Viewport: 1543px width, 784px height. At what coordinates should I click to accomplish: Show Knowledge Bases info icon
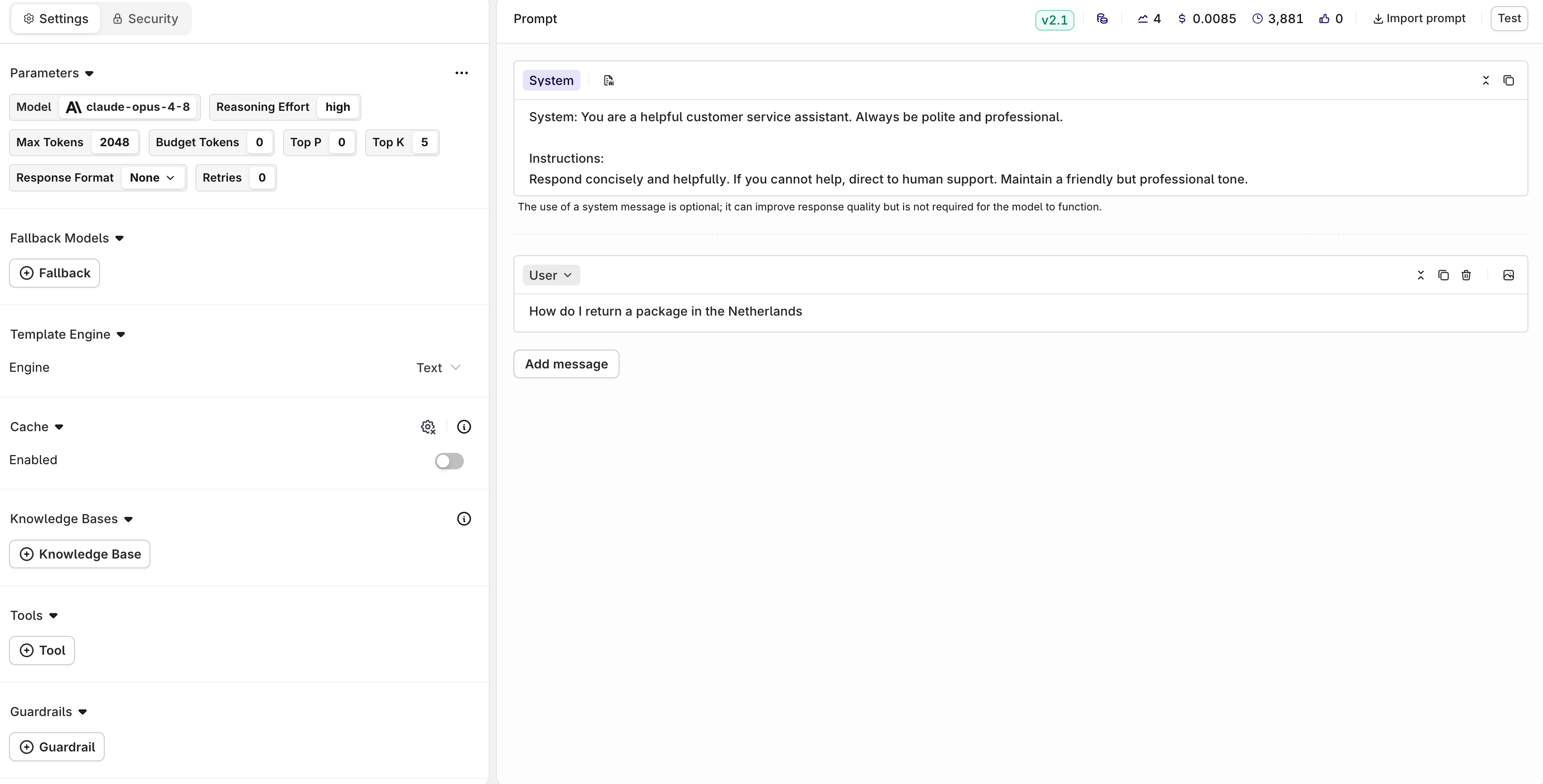click(x=464, y=519)
